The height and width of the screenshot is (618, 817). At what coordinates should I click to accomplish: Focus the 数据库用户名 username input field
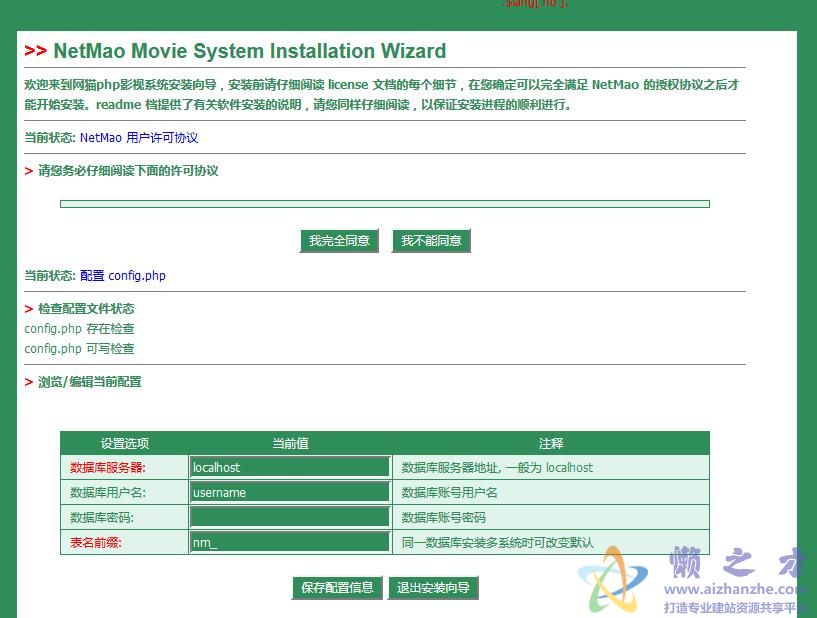(290, 492)
